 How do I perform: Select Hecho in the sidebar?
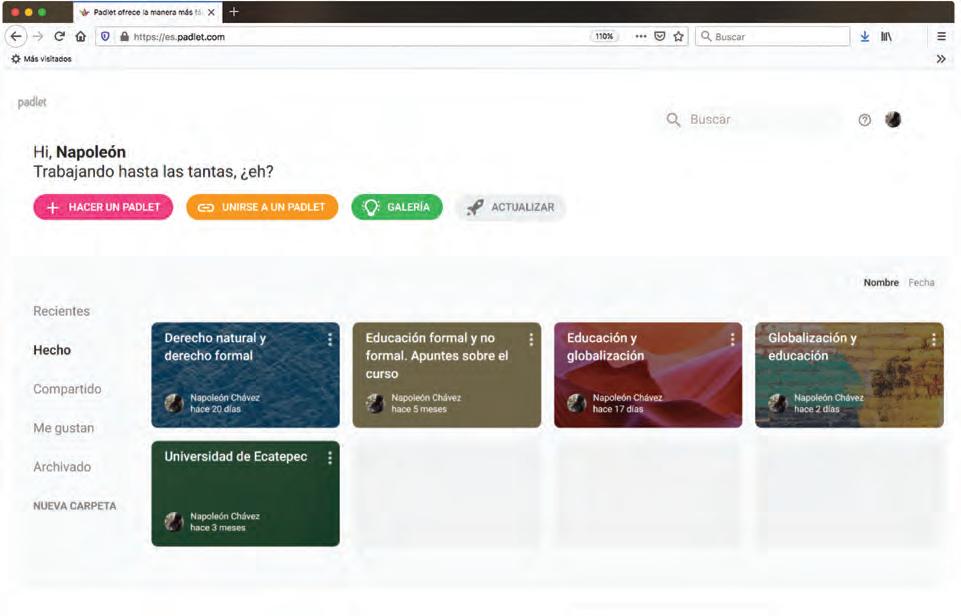coord(52,350)
